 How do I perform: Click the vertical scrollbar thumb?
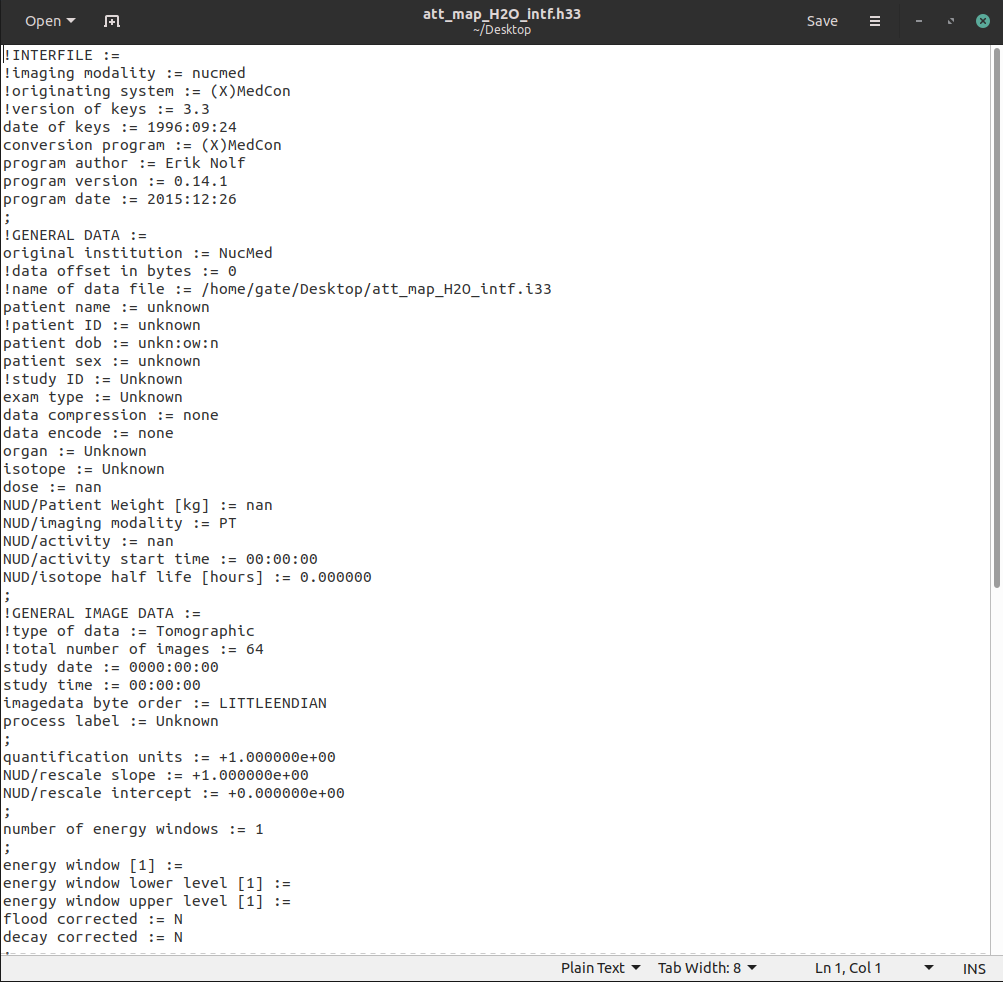point(996,318)
